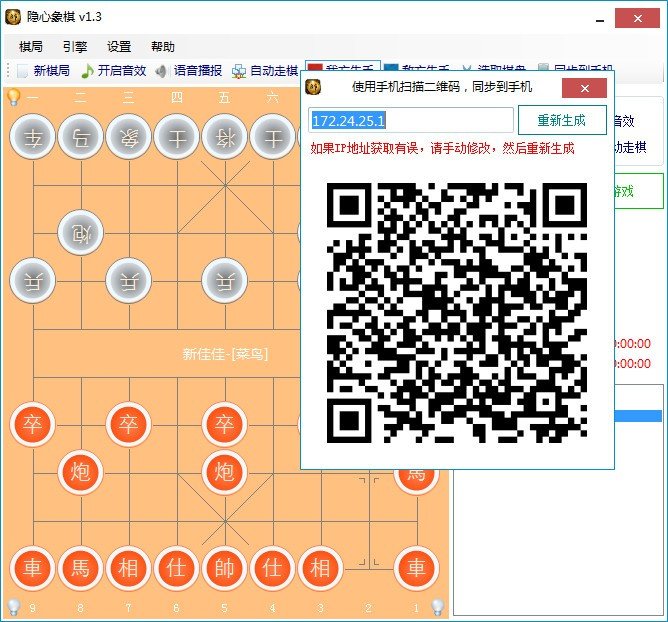The height and width of the screenshot is (622, 668).
Task: Start a new game with 新棋局
Action: (x=43, y=71)
